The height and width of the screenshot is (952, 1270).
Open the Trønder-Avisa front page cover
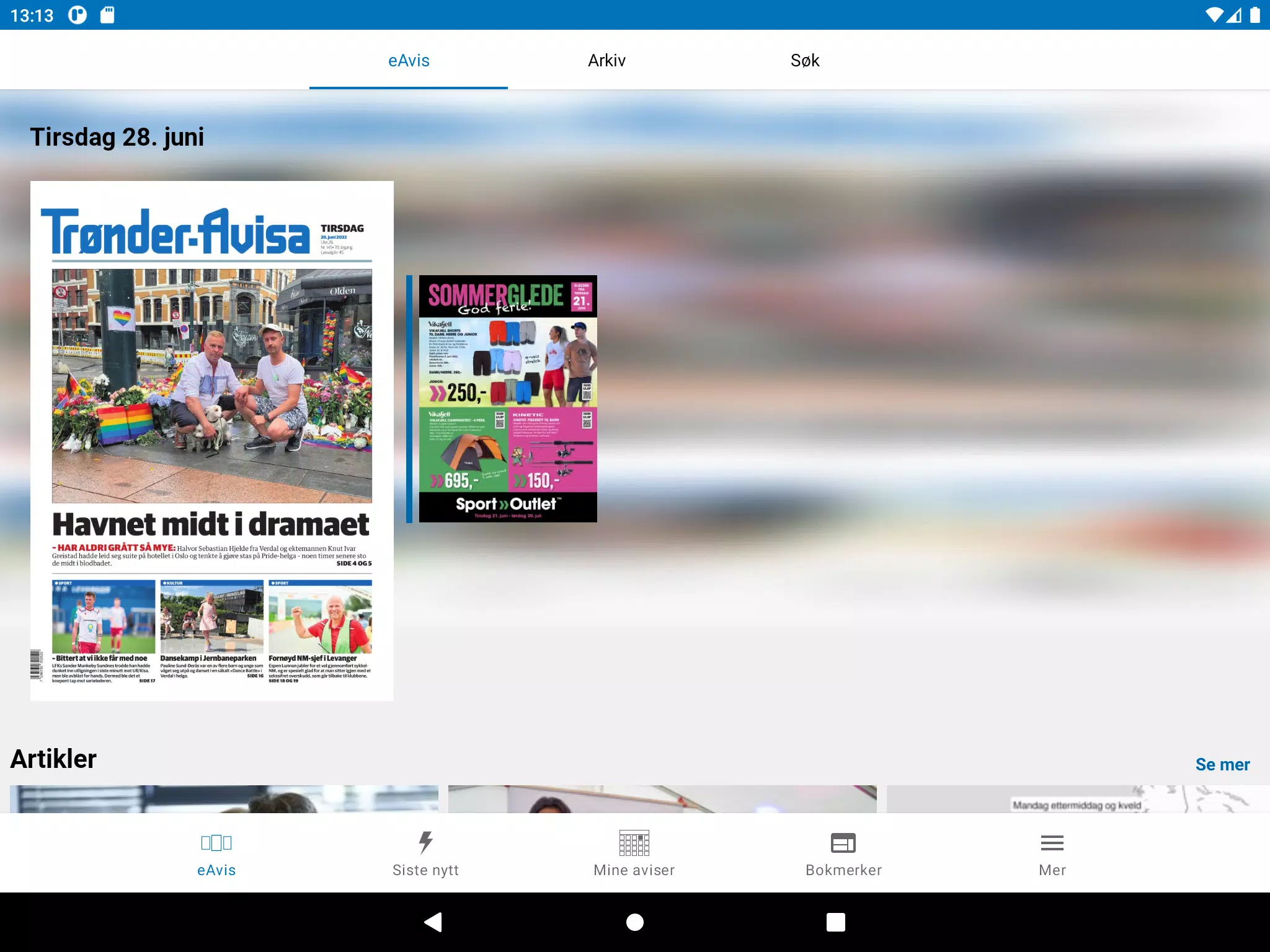212,384
